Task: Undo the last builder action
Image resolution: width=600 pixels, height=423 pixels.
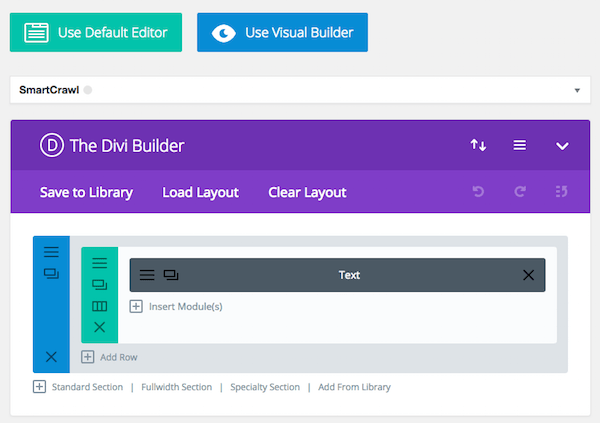Action: tap(478, 191)
